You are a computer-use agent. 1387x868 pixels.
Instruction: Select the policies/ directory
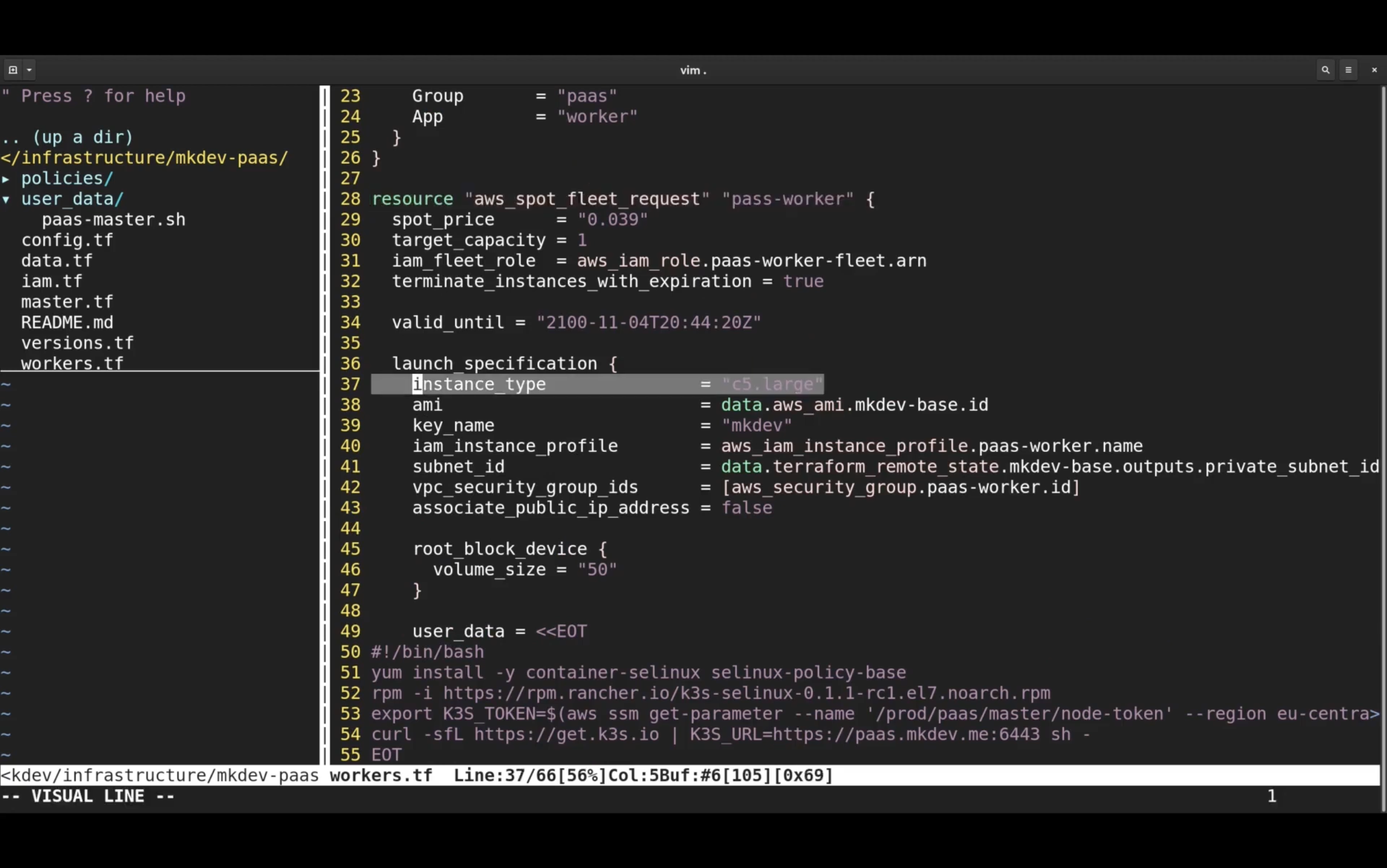click(x=67, y=178)
